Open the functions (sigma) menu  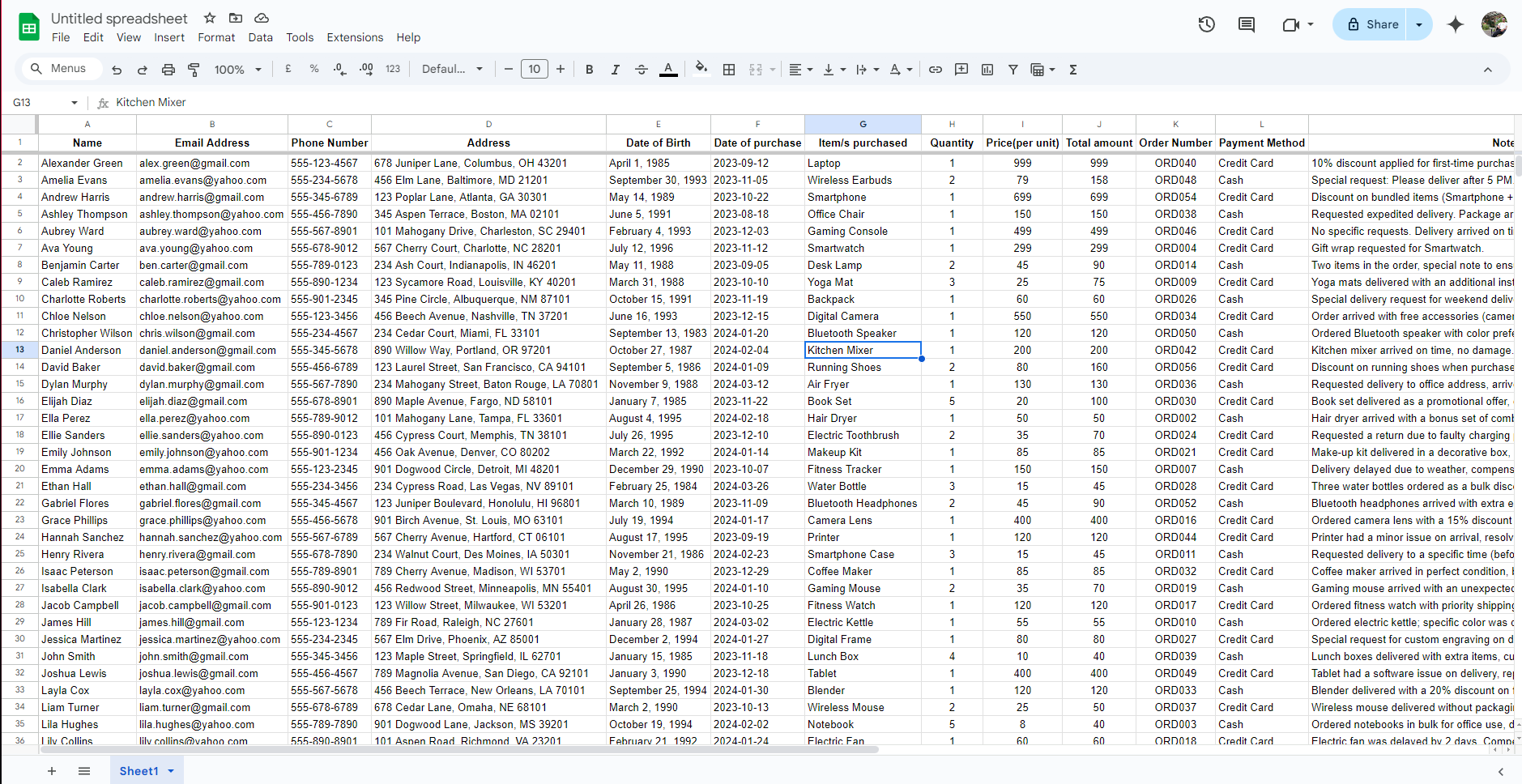tap(1073, 70)
